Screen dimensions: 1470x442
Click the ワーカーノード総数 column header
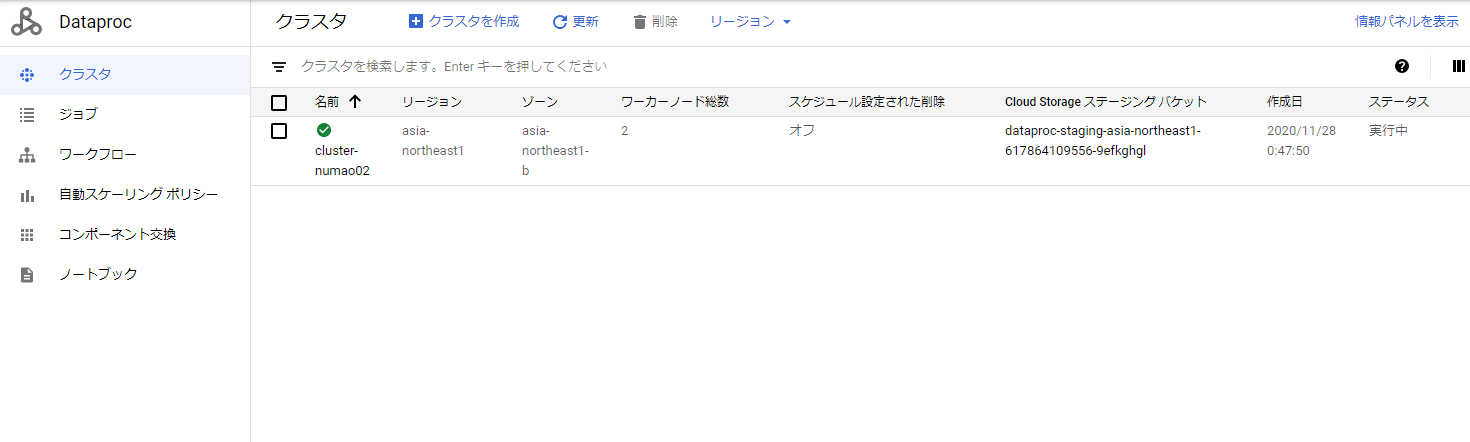pos(675,102)
